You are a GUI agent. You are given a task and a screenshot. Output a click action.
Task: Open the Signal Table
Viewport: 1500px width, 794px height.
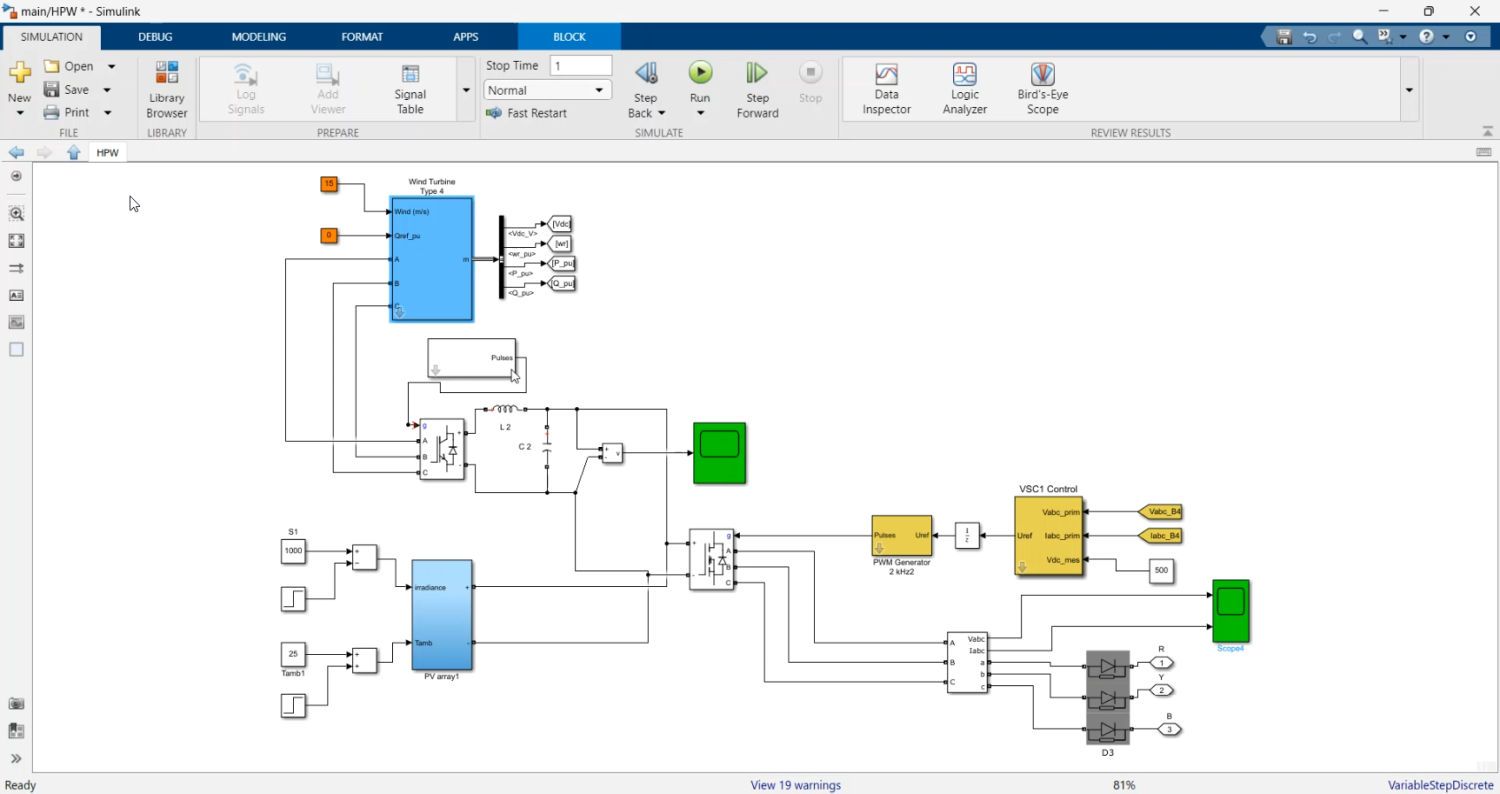[x=410, y=89]
